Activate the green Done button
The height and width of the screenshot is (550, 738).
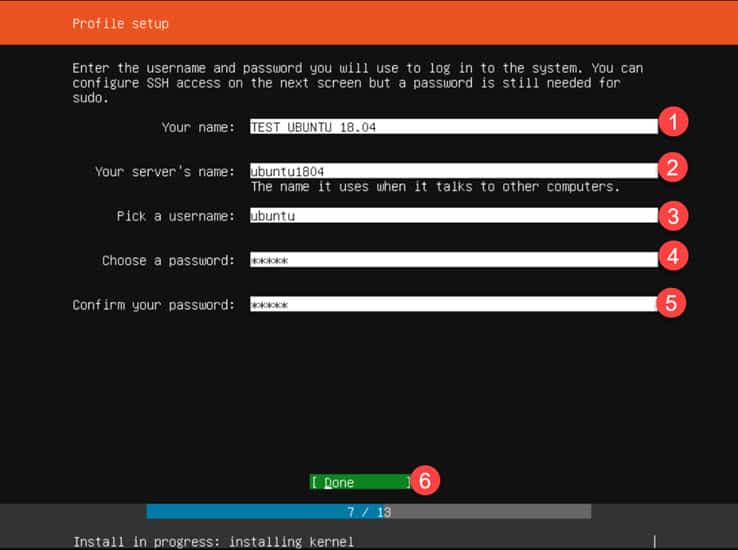[x=361, y=482]
